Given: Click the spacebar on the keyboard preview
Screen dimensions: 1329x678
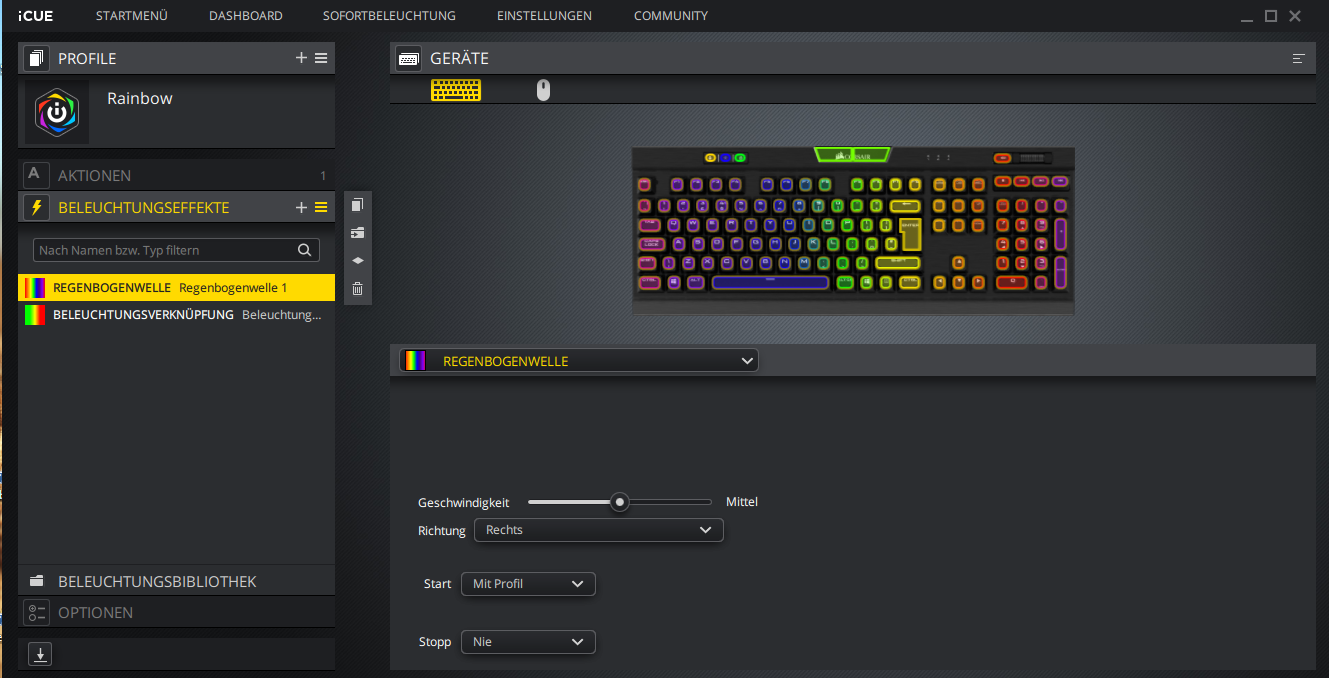Looking at the screenshot, I should [769, 282].
